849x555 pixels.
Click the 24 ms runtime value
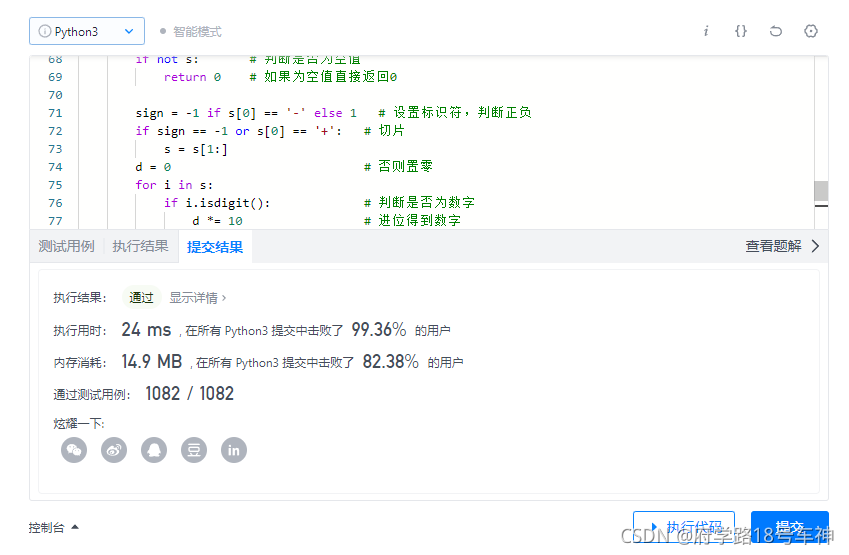pyautogui.click(x=146, y=329)
